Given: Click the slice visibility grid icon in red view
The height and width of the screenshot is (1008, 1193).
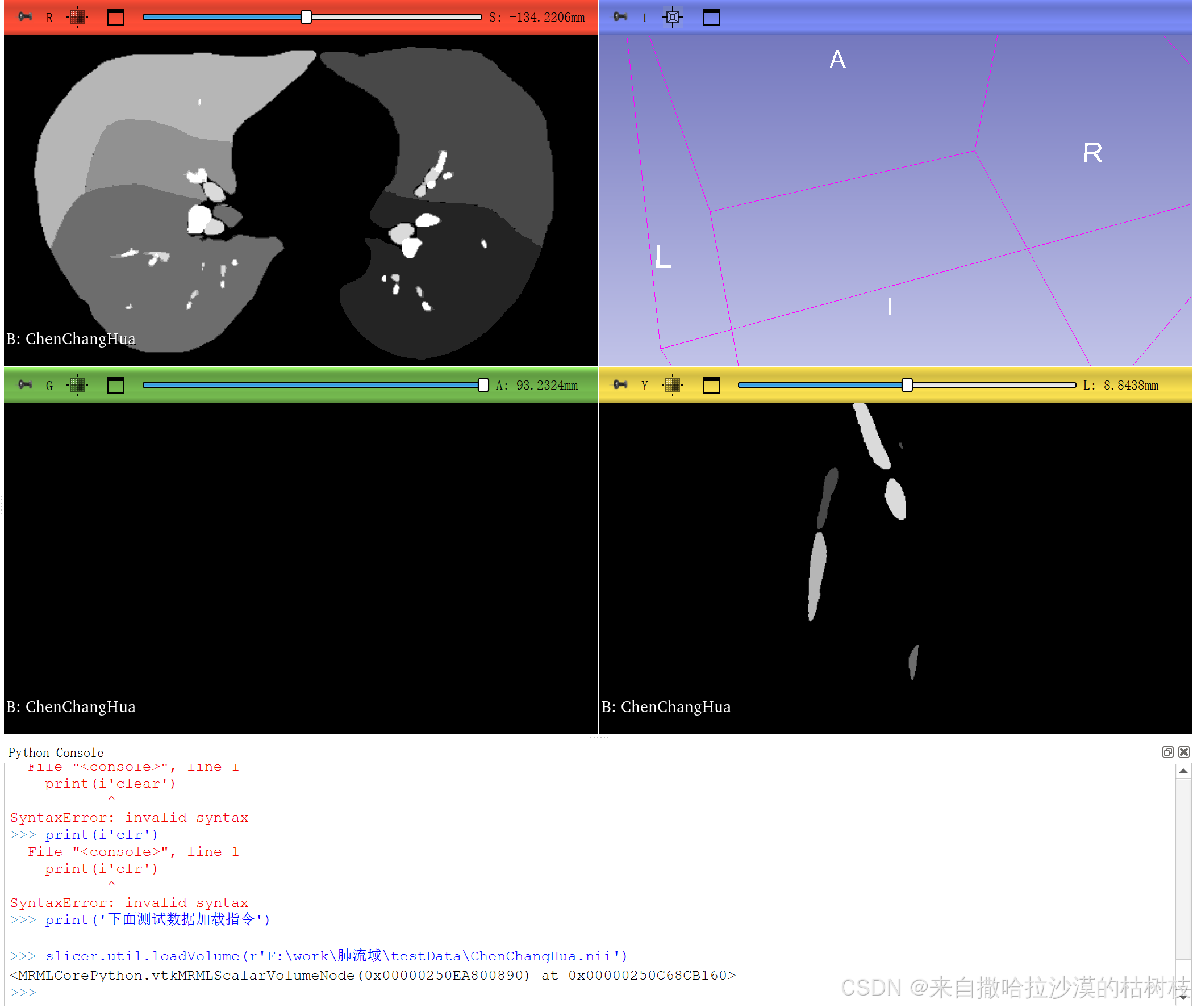Looking at the screenshot, I should click(78, 17).
